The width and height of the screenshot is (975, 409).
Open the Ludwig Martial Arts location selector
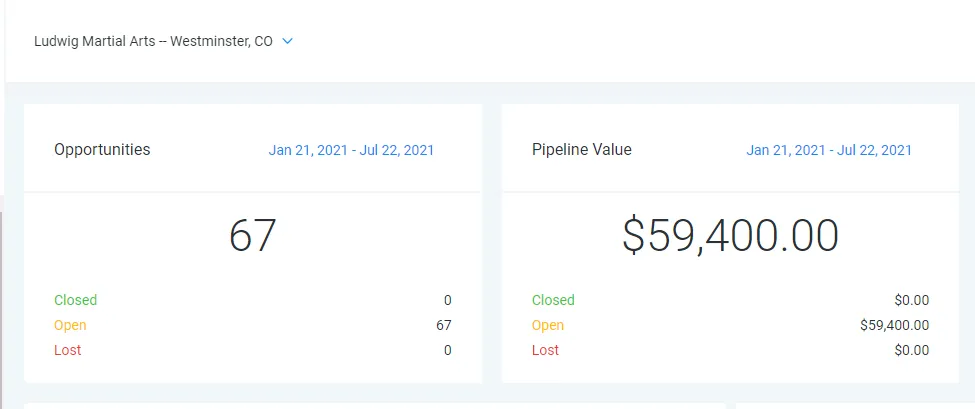153,42
